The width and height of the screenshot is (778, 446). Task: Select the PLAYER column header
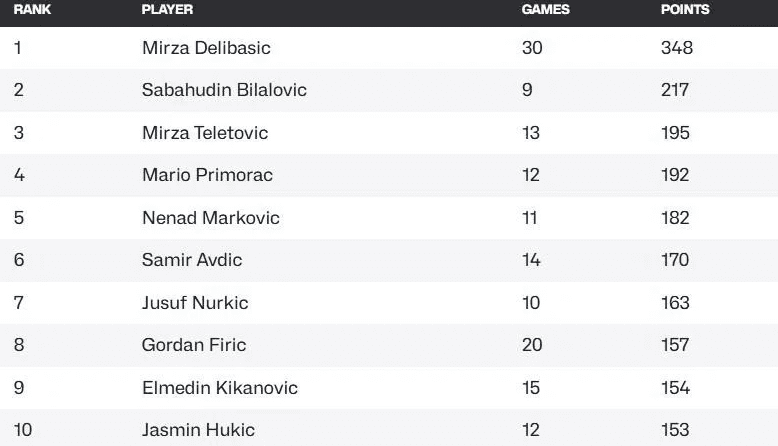(167, 9)
